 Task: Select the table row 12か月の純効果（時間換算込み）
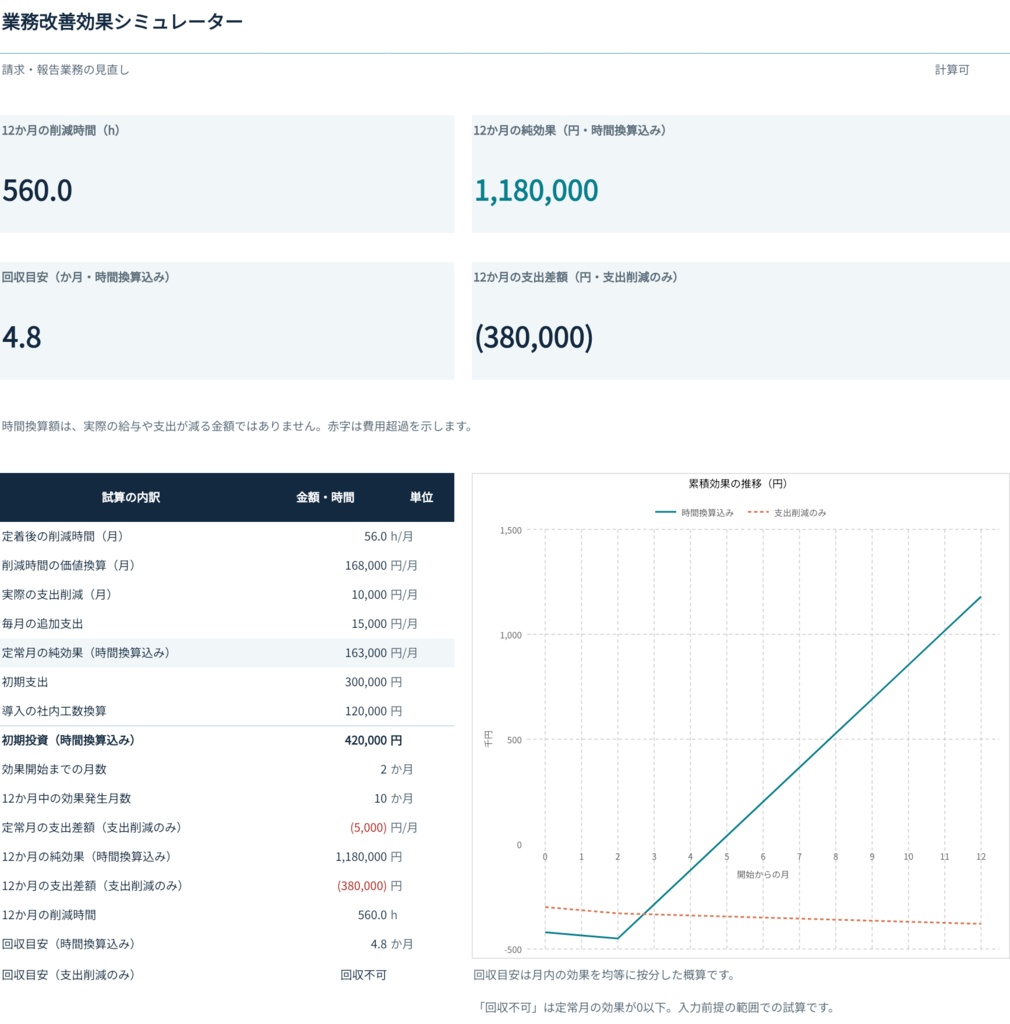point(227,857)
